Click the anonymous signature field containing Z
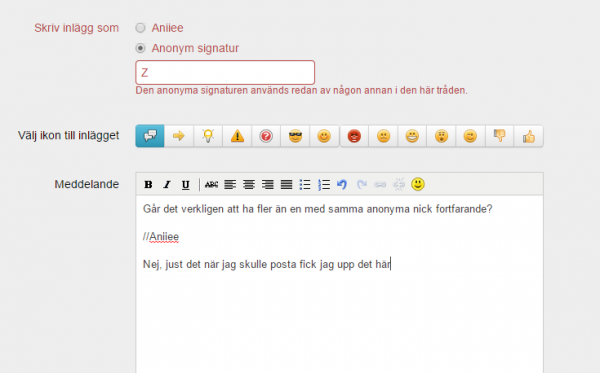Image resolution: width=600 pixels, height=373 pixels. 225,72
